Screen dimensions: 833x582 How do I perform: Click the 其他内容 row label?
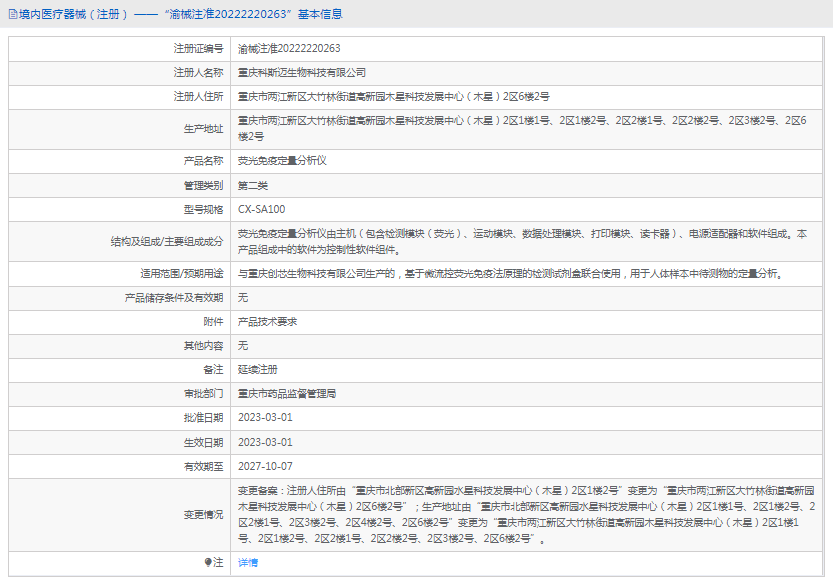203,346
